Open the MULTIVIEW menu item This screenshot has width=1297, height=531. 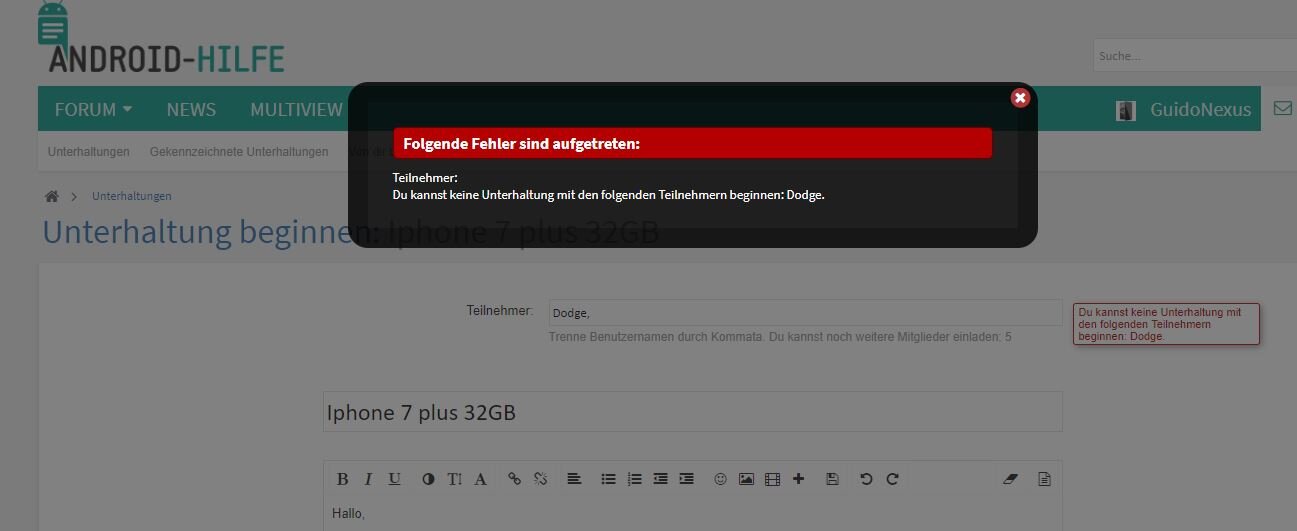[296, 109]
